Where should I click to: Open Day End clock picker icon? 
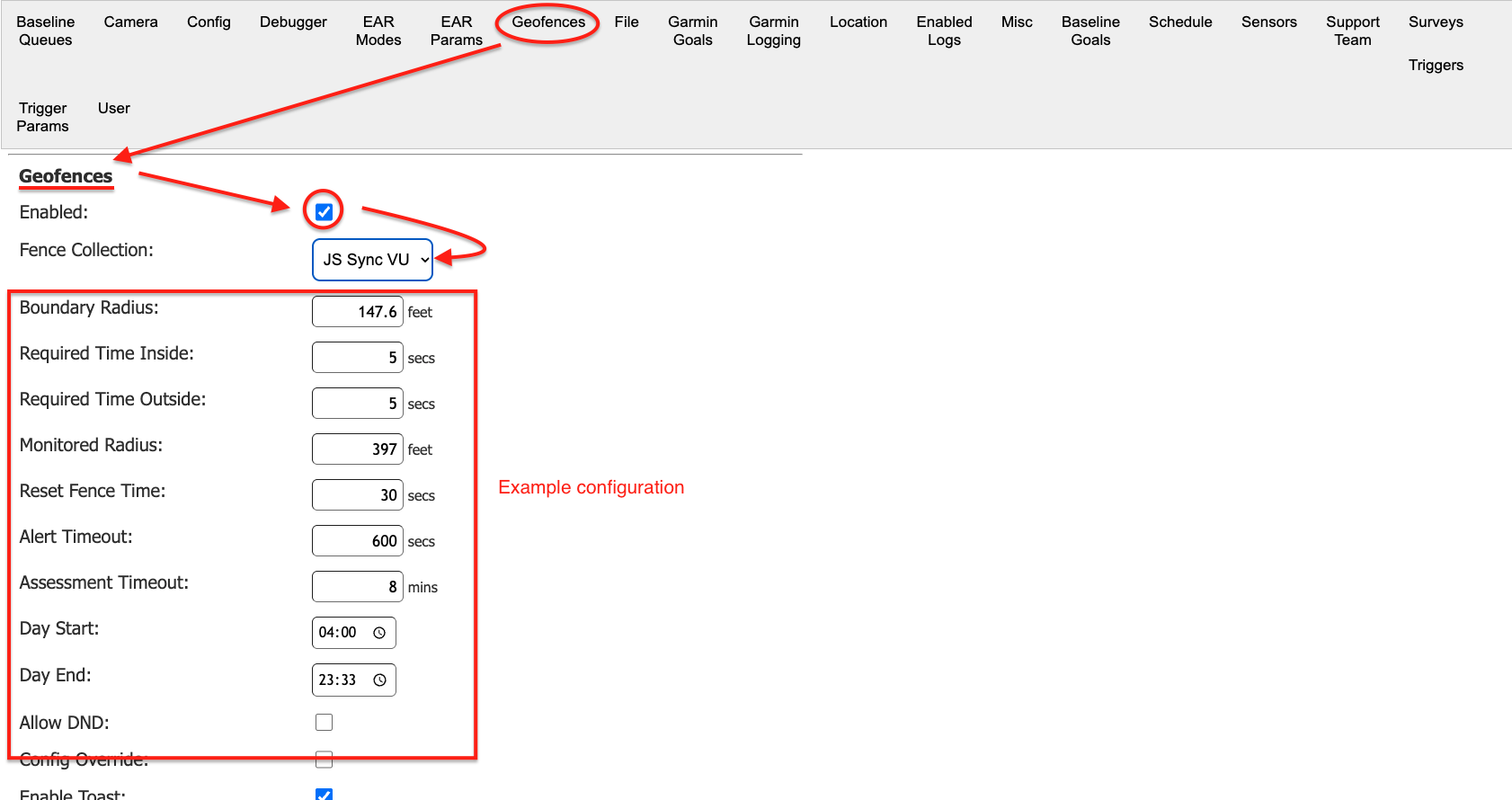(x=379, y=680)
